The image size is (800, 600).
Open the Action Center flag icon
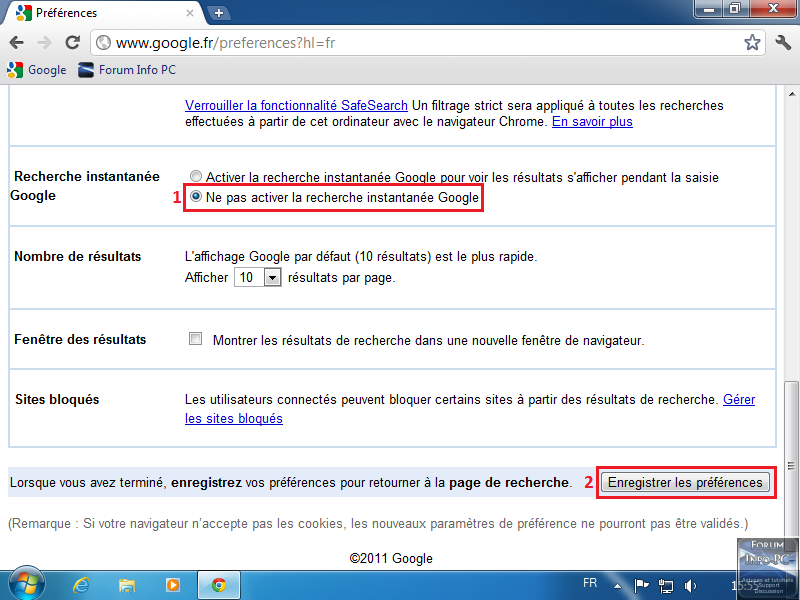tap(641, 585)
